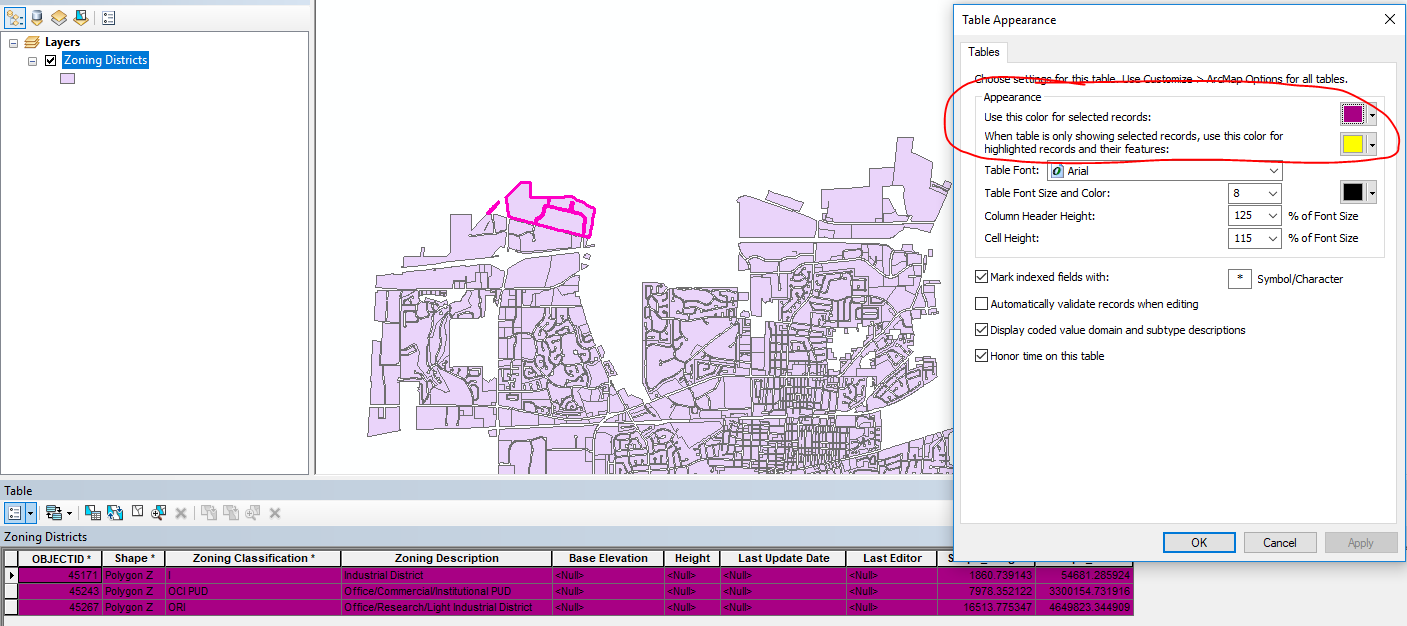Click Reselect Highlighted icon in Table
The height and width of the screenshot is (626, 1407).
point(230,512)
